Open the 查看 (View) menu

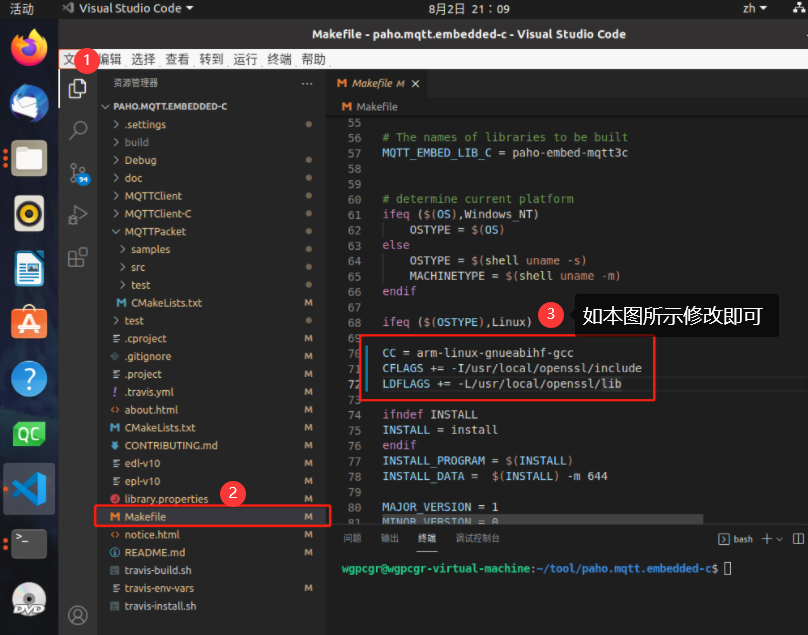click(177, 59)
